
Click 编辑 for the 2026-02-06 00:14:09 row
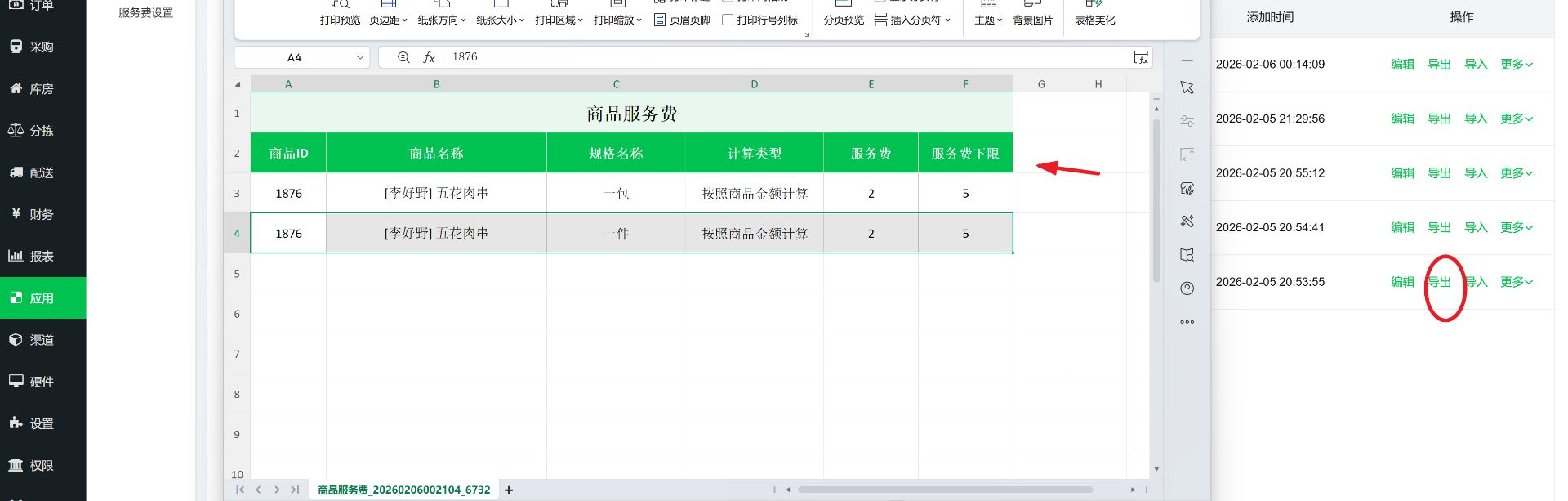[x=1402, y=65]
